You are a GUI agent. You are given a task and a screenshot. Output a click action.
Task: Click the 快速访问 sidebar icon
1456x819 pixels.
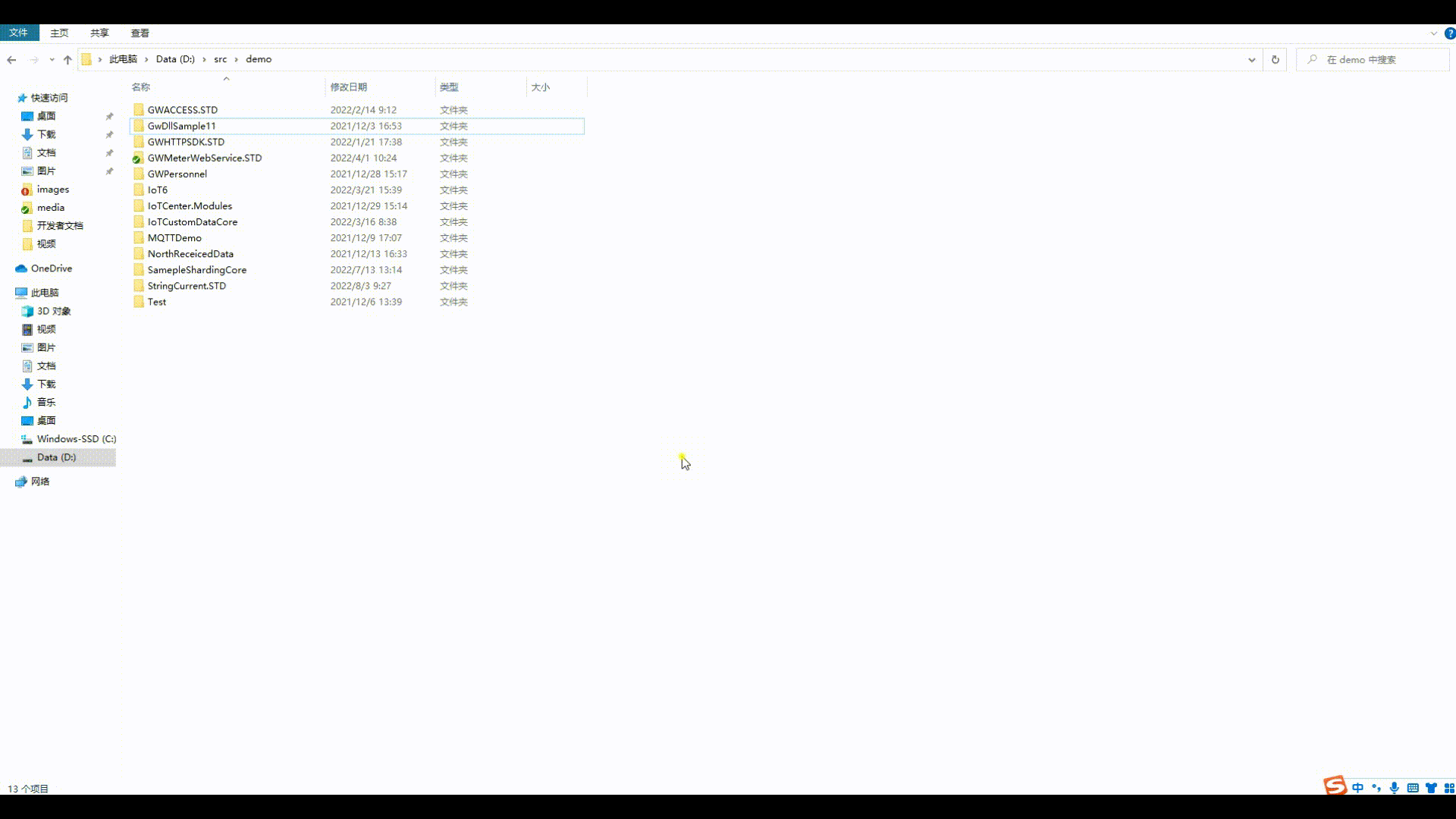pyautogui.click(x=22, y=97)
